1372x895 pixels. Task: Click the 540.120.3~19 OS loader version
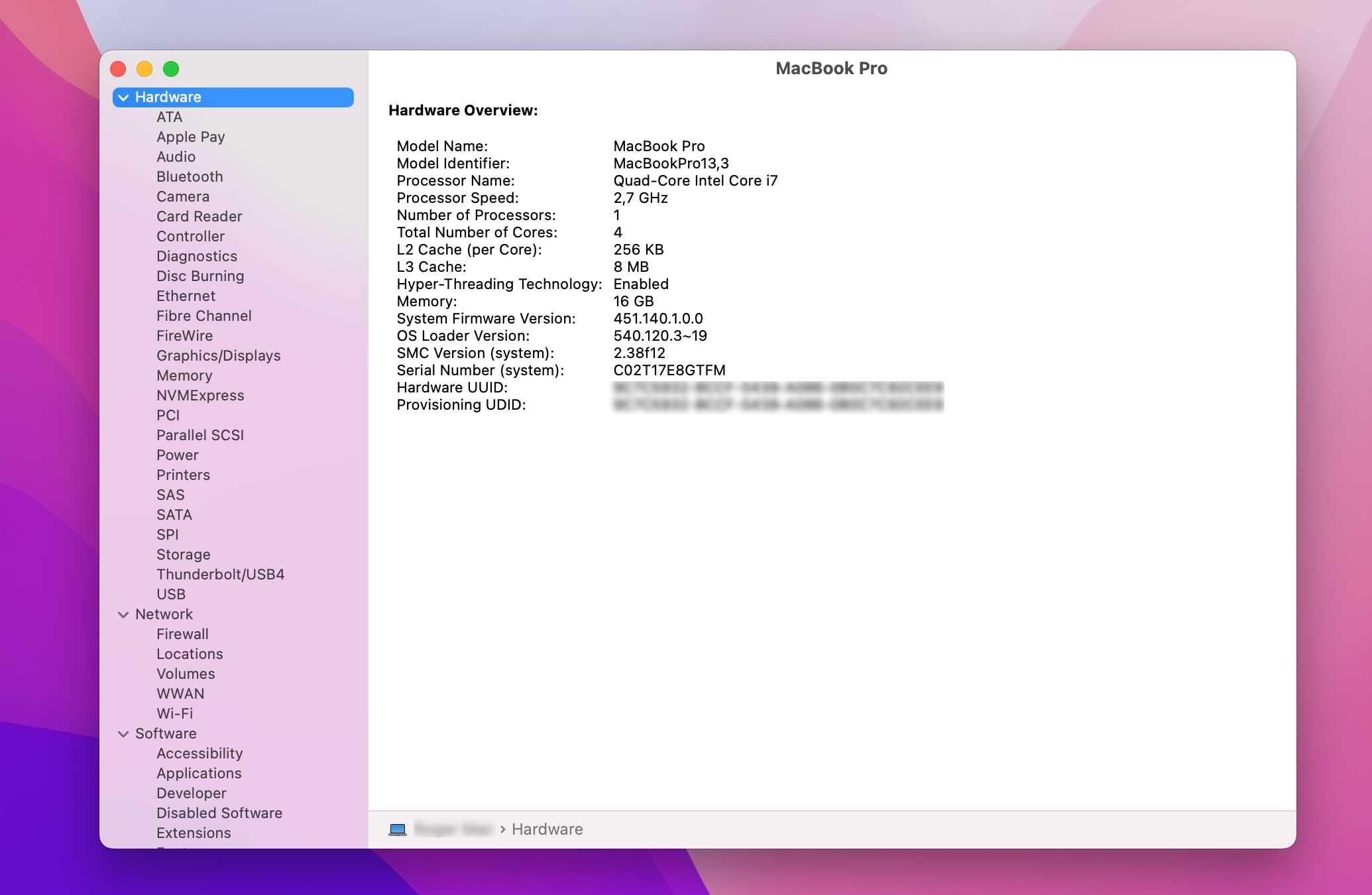coord(660,336)
